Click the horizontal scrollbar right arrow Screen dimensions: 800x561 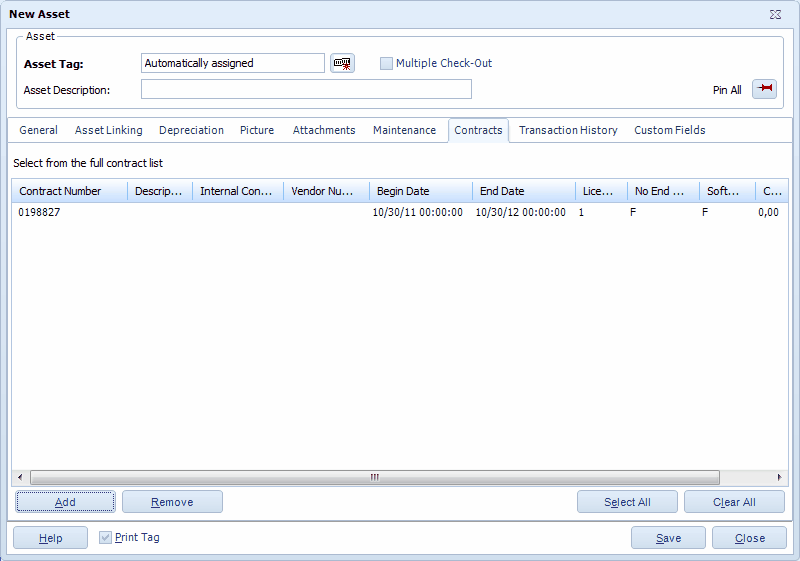(781, 478)
